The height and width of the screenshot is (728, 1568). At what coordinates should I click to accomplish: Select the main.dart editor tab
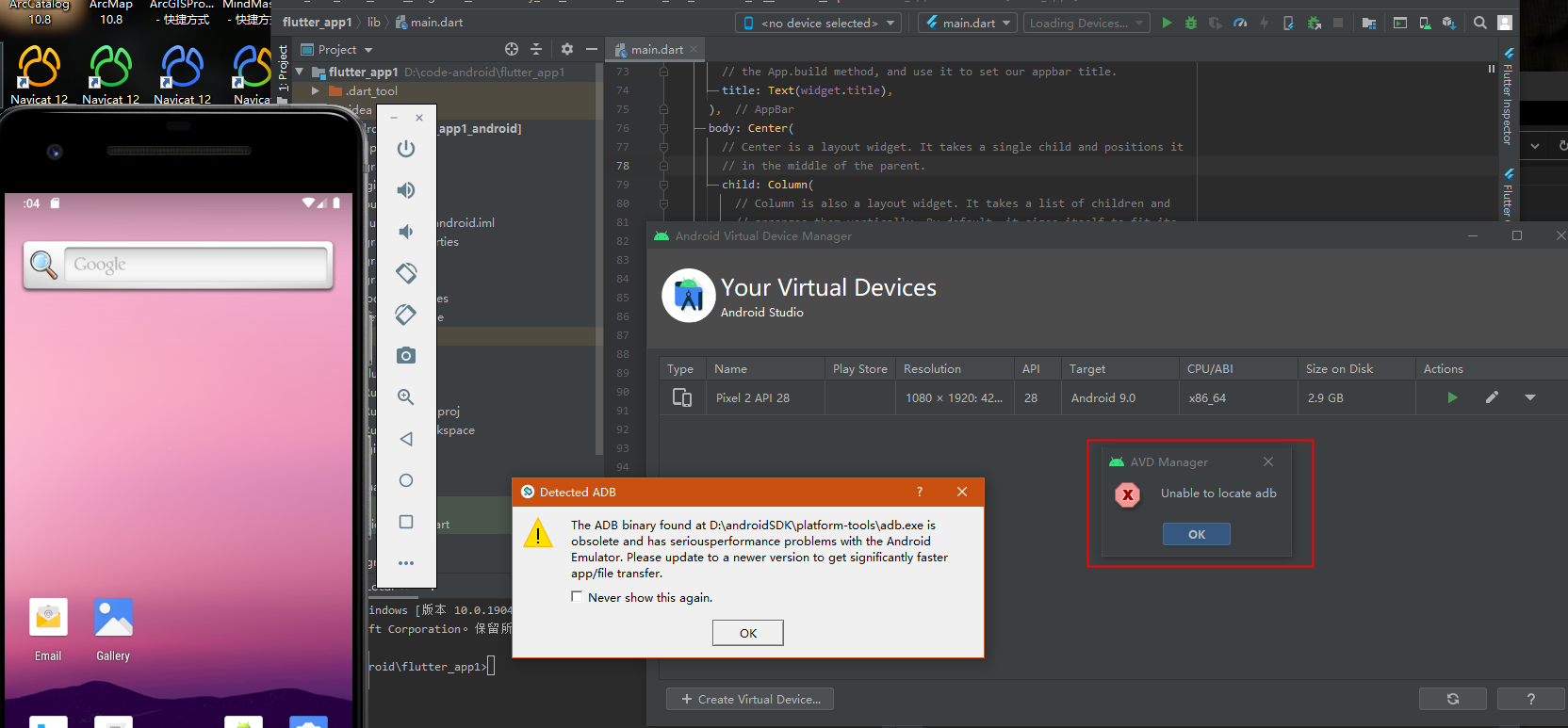pyautogui.click(x=656, y=49)
